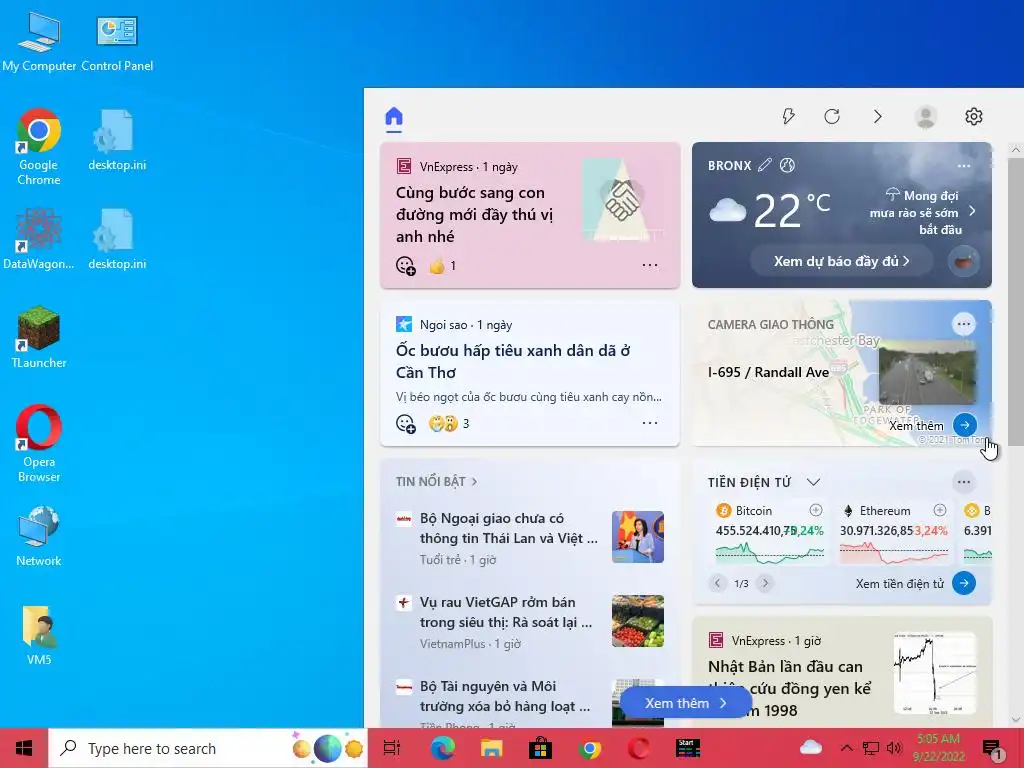Open news widget settings gear
The height and width of the screenshot is (768, 1024).
click(x=974, y=117)
